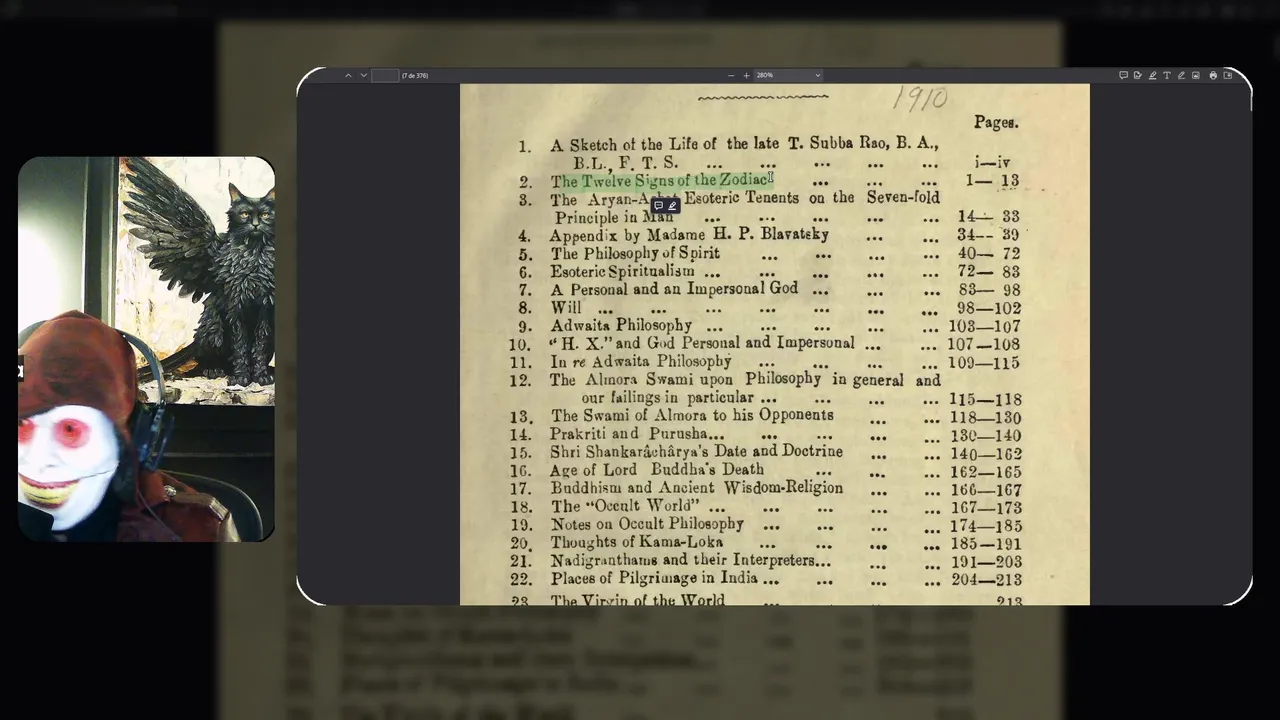Zoom in with the plus button

[x=746, y=75]
